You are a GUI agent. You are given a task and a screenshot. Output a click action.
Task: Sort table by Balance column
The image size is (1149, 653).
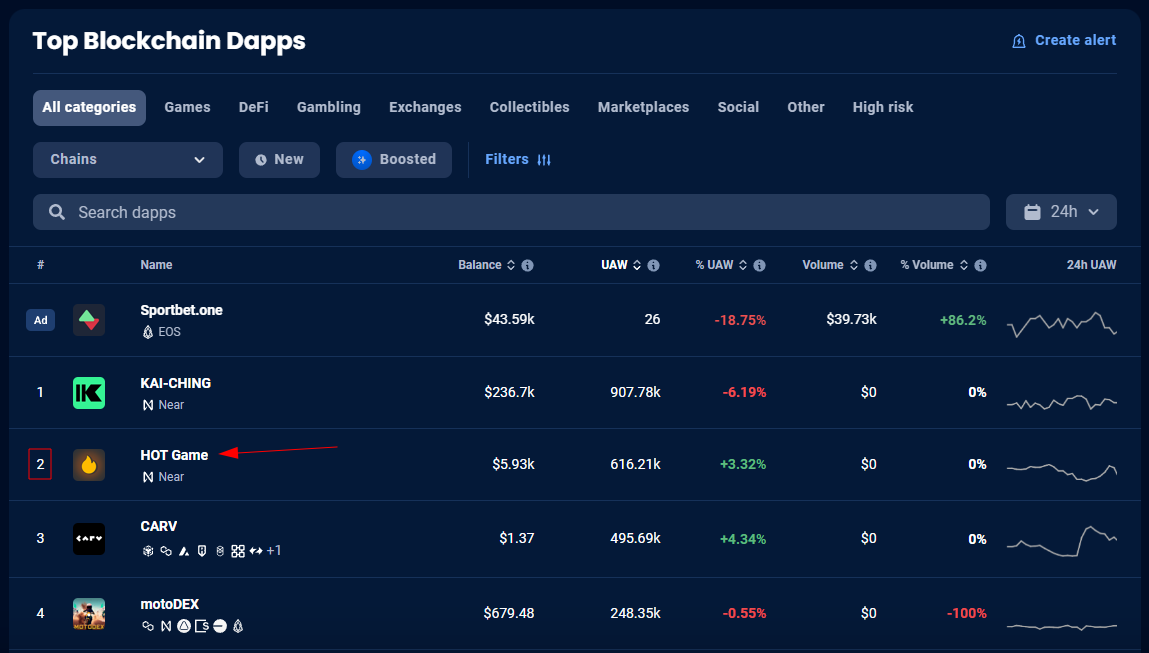coord(487,265)
